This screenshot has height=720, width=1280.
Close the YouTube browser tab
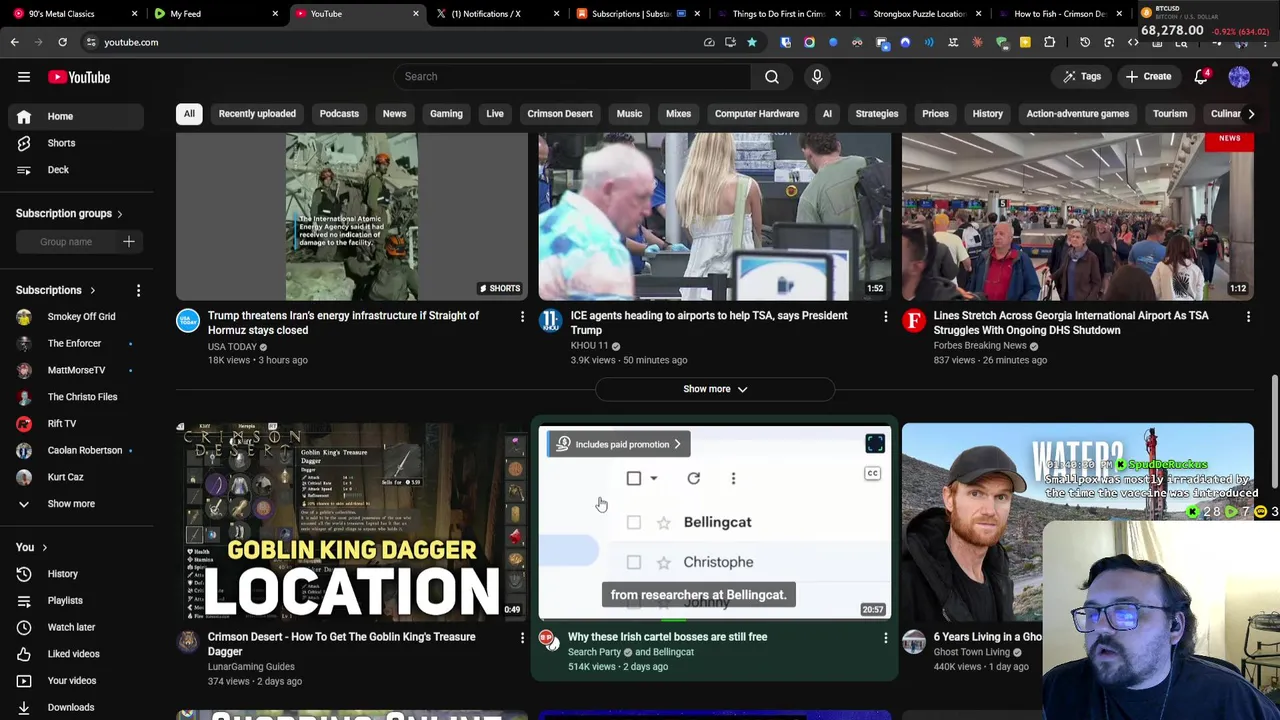[416, 14]
